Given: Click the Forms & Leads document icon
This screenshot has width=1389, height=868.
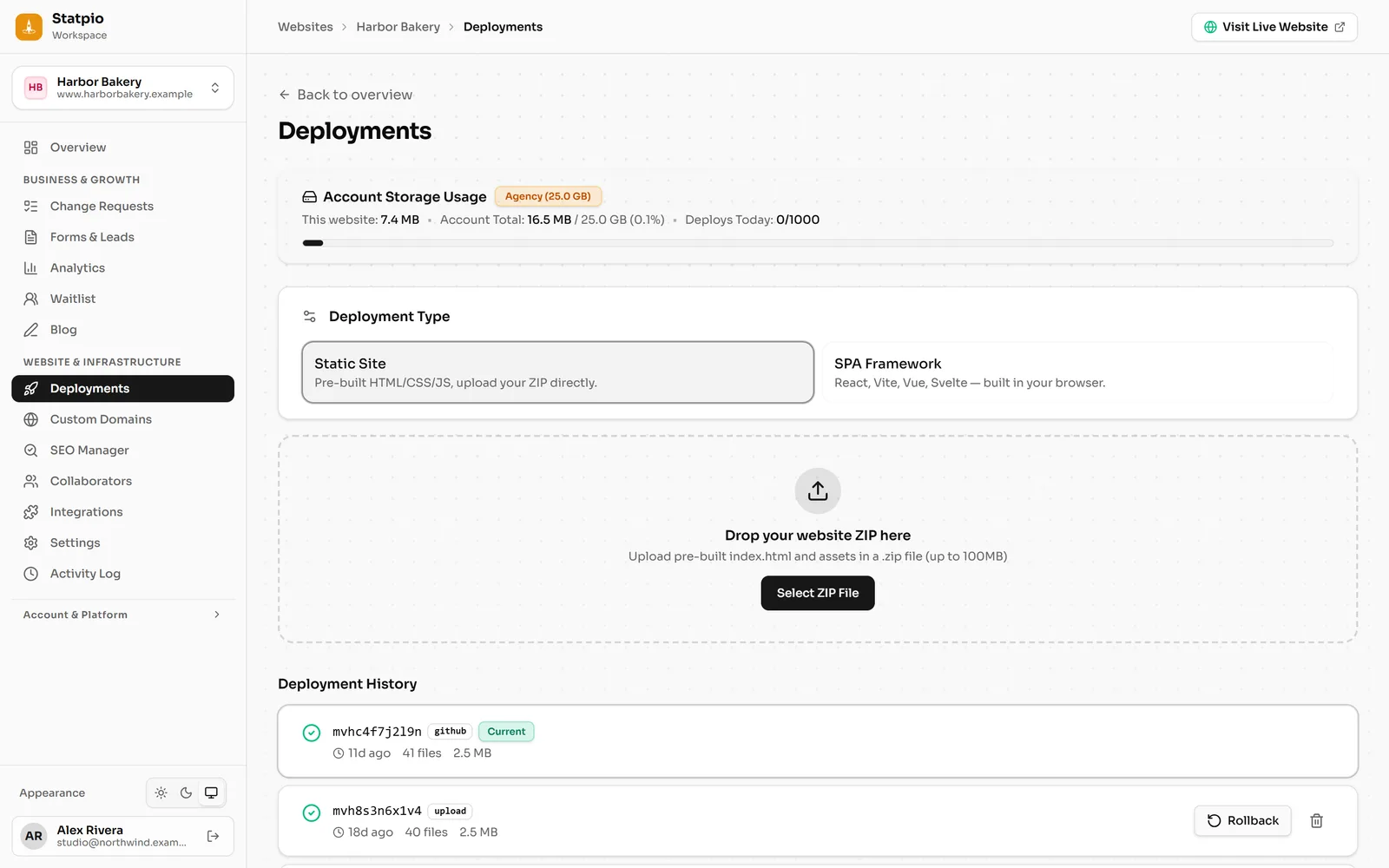Looking at the screenshot, I should point(31,237).
